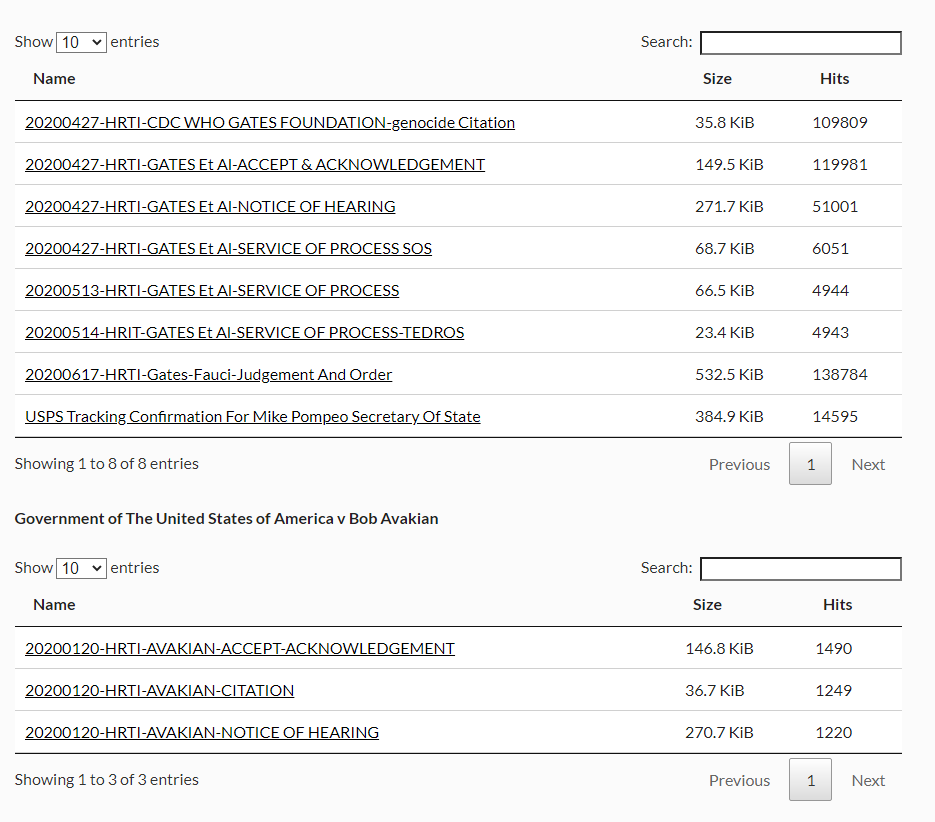Sort Avakian table by Name column
935x822 pixels.
click(x=54, y=605)
